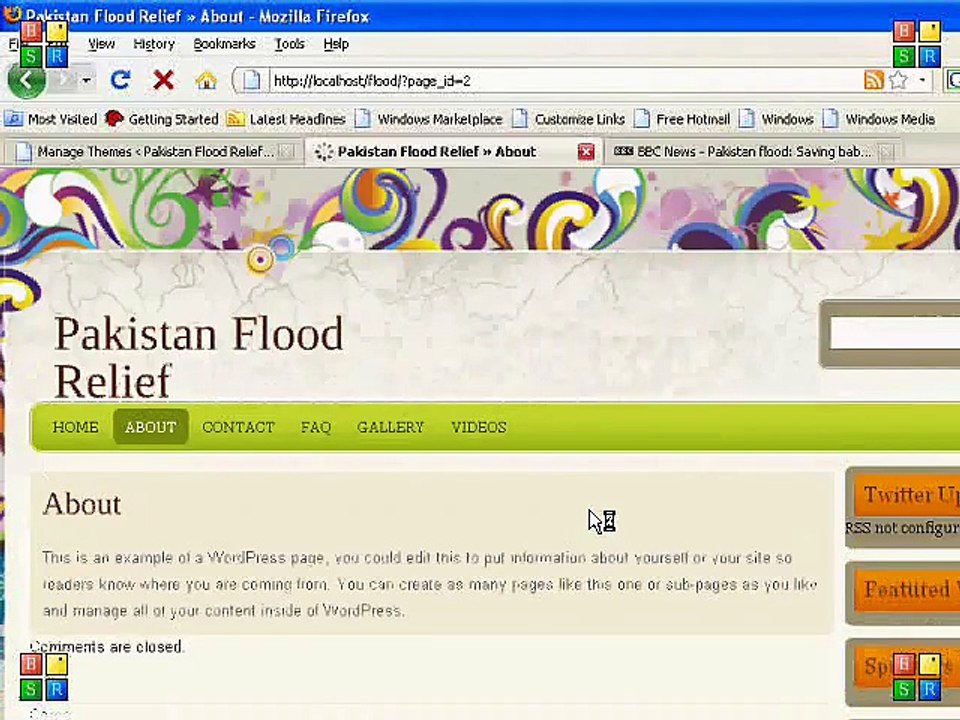Click the Most Visited folder icon
The image size is (960, 720).
(x=14, y=119)
